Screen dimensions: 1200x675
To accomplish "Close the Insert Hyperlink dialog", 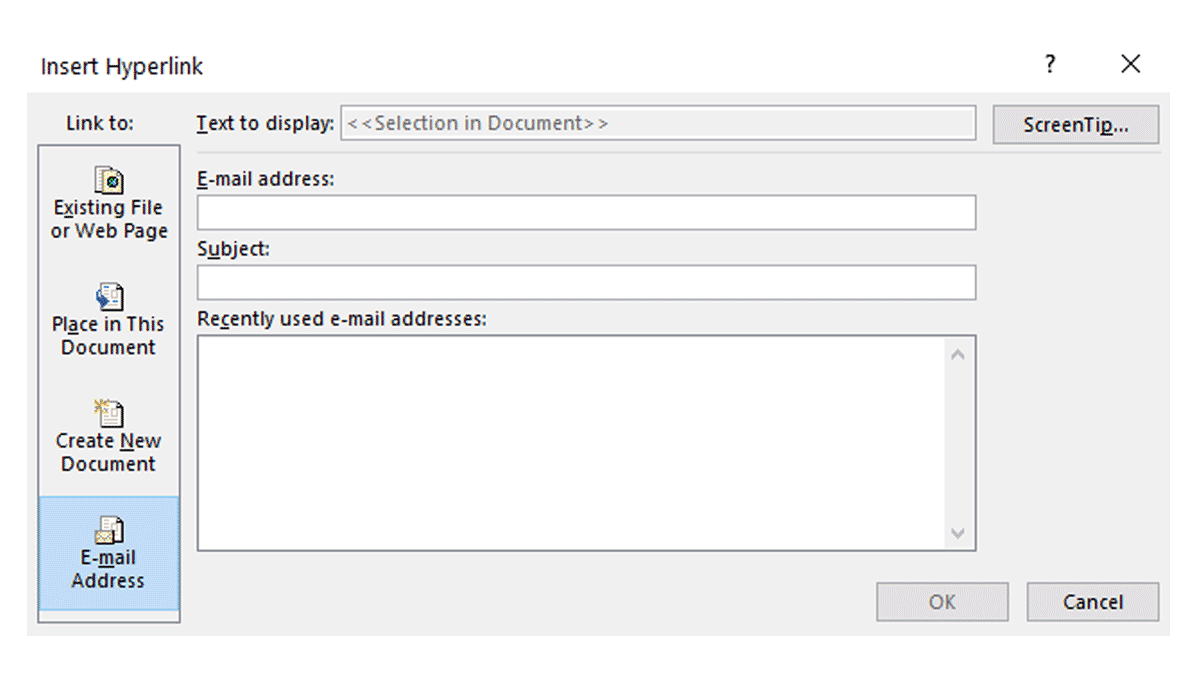I will point(1131,65).
